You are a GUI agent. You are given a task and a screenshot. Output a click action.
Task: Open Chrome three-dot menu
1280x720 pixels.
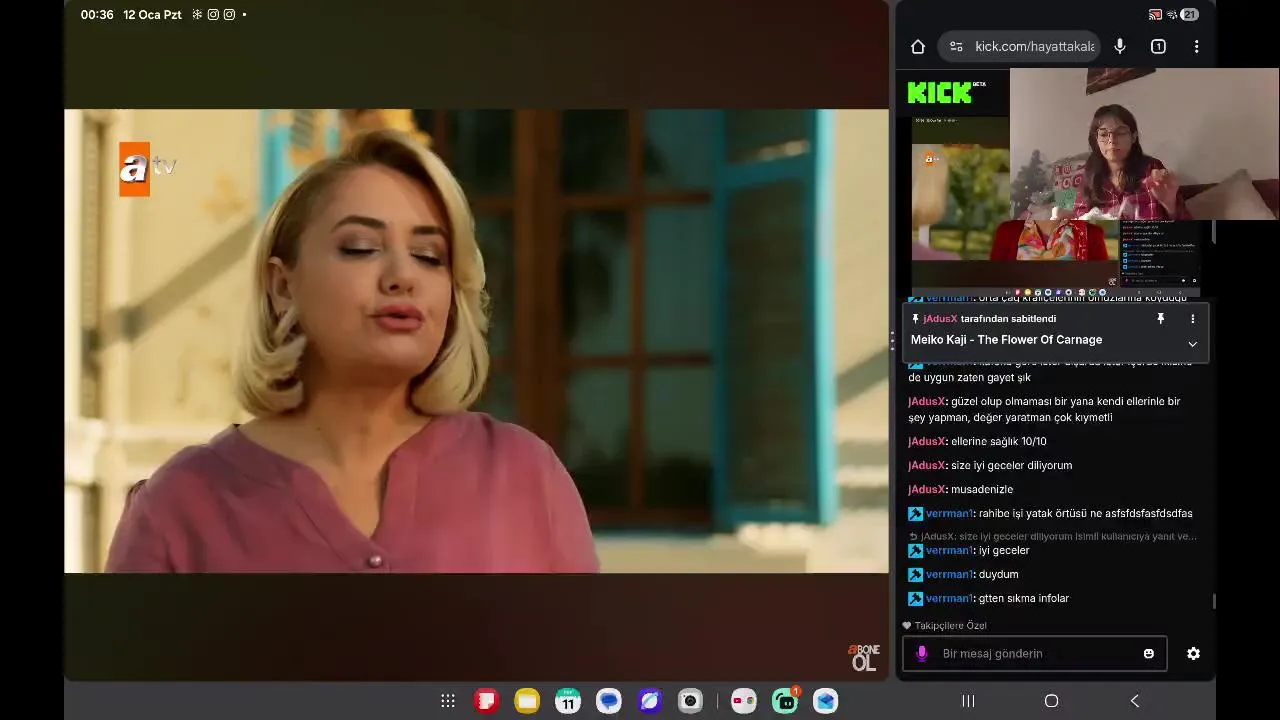(1196, 46)
